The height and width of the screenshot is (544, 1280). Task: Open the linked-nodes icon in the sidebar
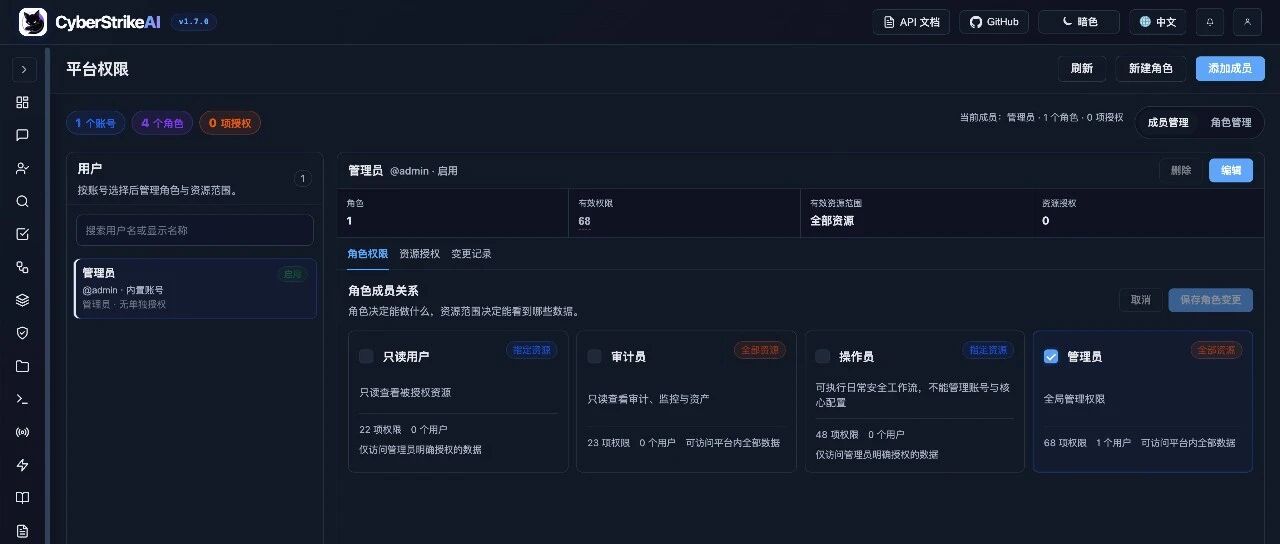[23, 267]
